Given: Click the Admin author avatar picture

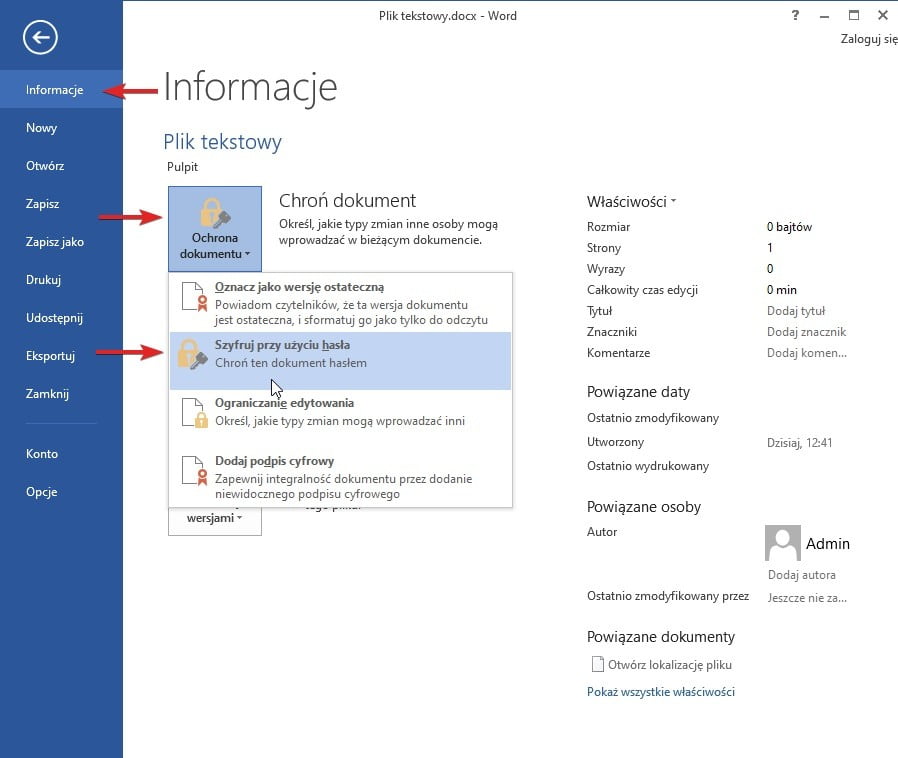Looking at the screenshot, I should (x=782, y=543).
